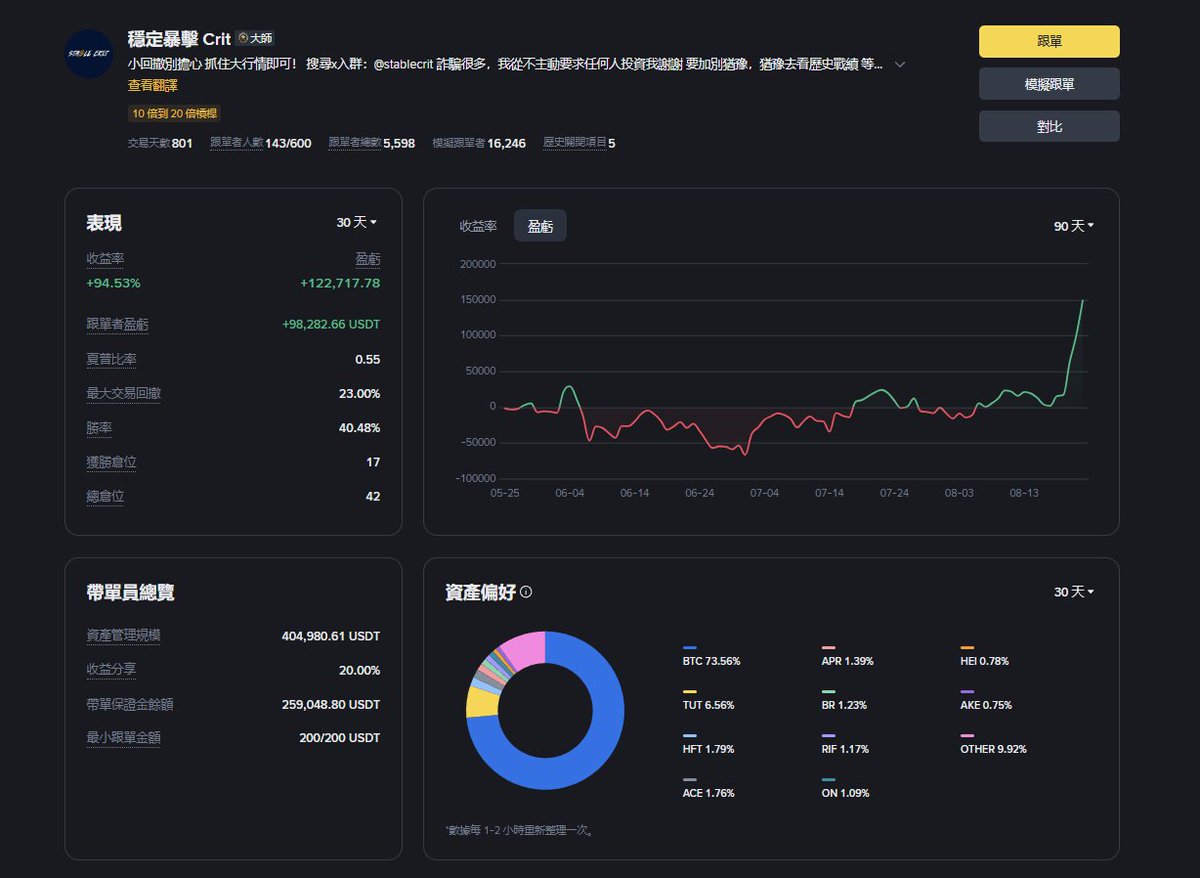Open the chart 90 天 period dropdown

tap(1074, 226)
